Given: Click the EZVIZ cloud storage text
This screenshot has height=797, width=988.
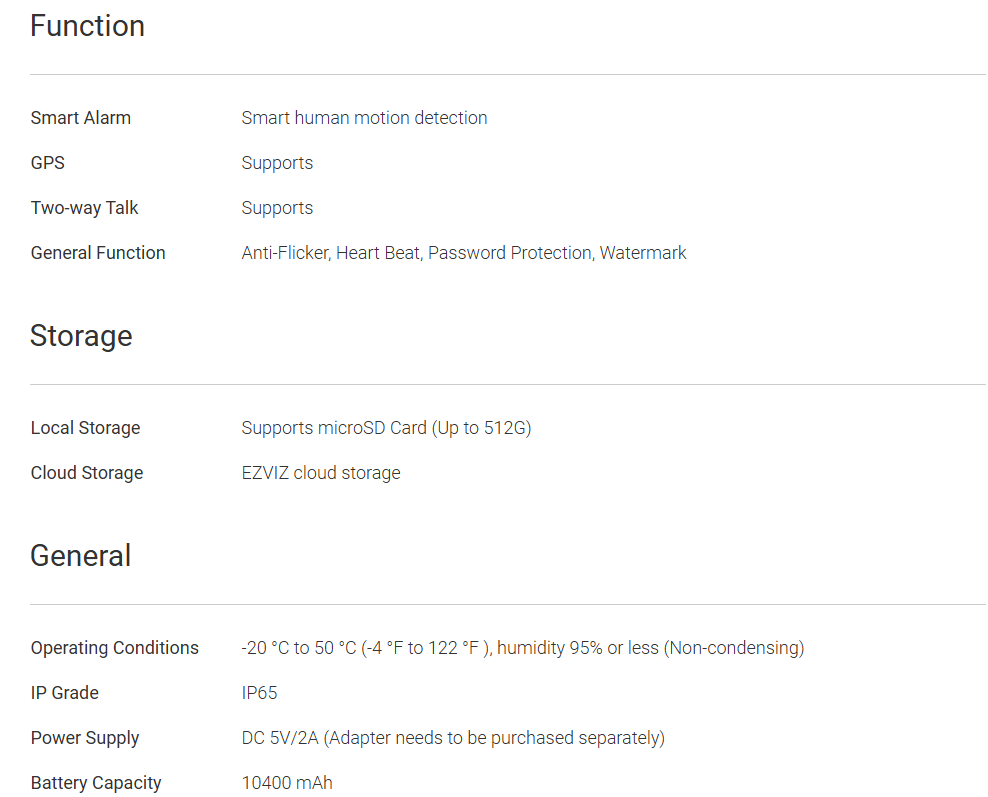Looking at the screenshot, I should [x=321, y=473].
